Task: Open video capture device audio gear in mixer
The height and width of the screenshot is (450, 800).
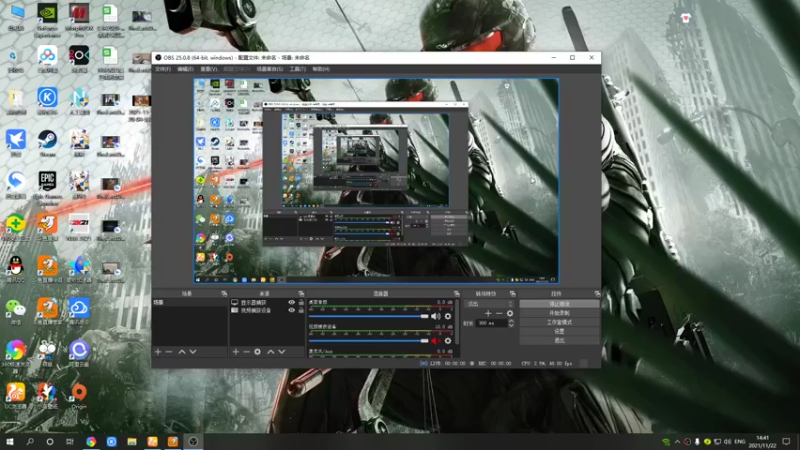Action: (x=448, y=341)
